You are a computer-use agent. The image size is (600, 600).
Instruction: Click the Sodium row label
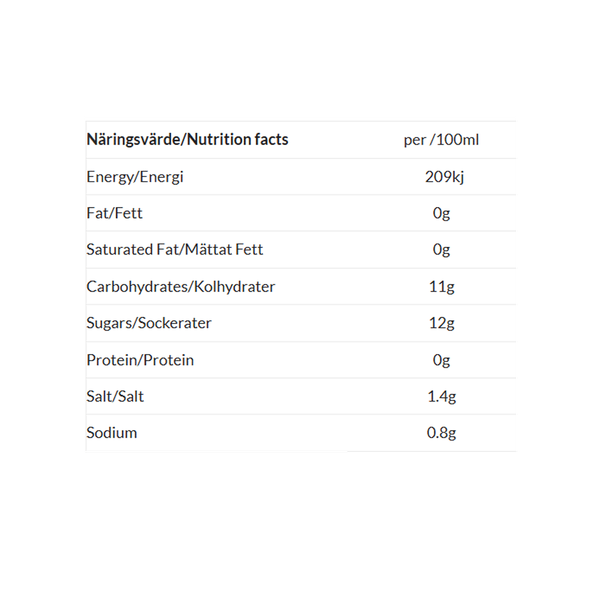[112, 433]
